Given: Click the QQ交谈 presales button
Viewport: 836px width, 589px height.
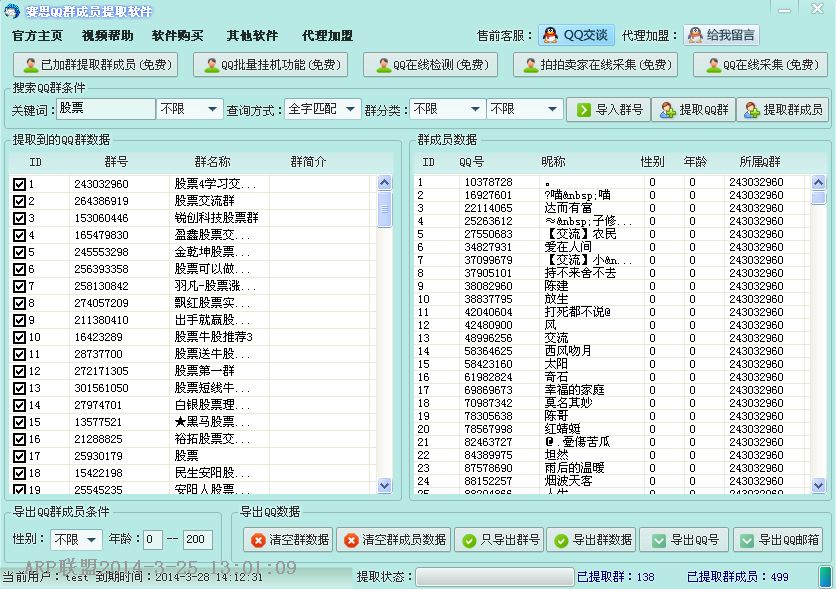Looking at the screenshot, I should pyautogui.click(x=576, y=35).
